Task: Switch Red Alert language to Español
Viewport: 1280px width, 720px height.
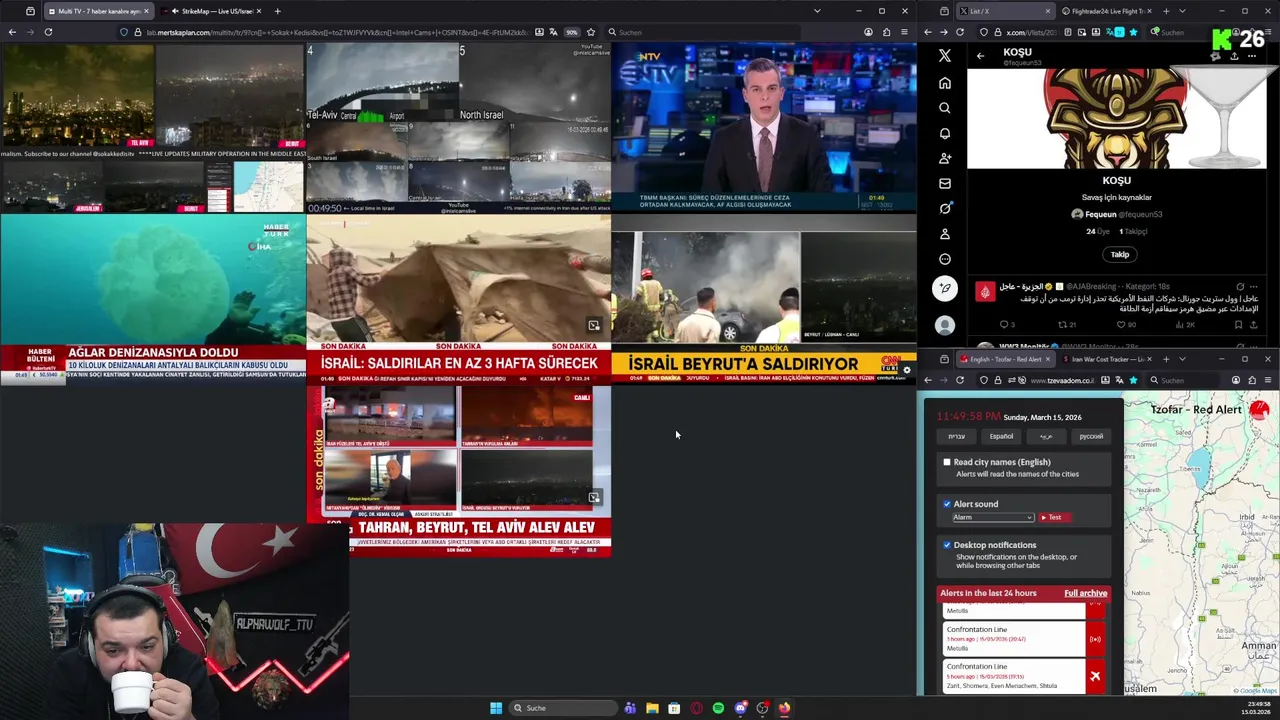Action: (1001, 436)
